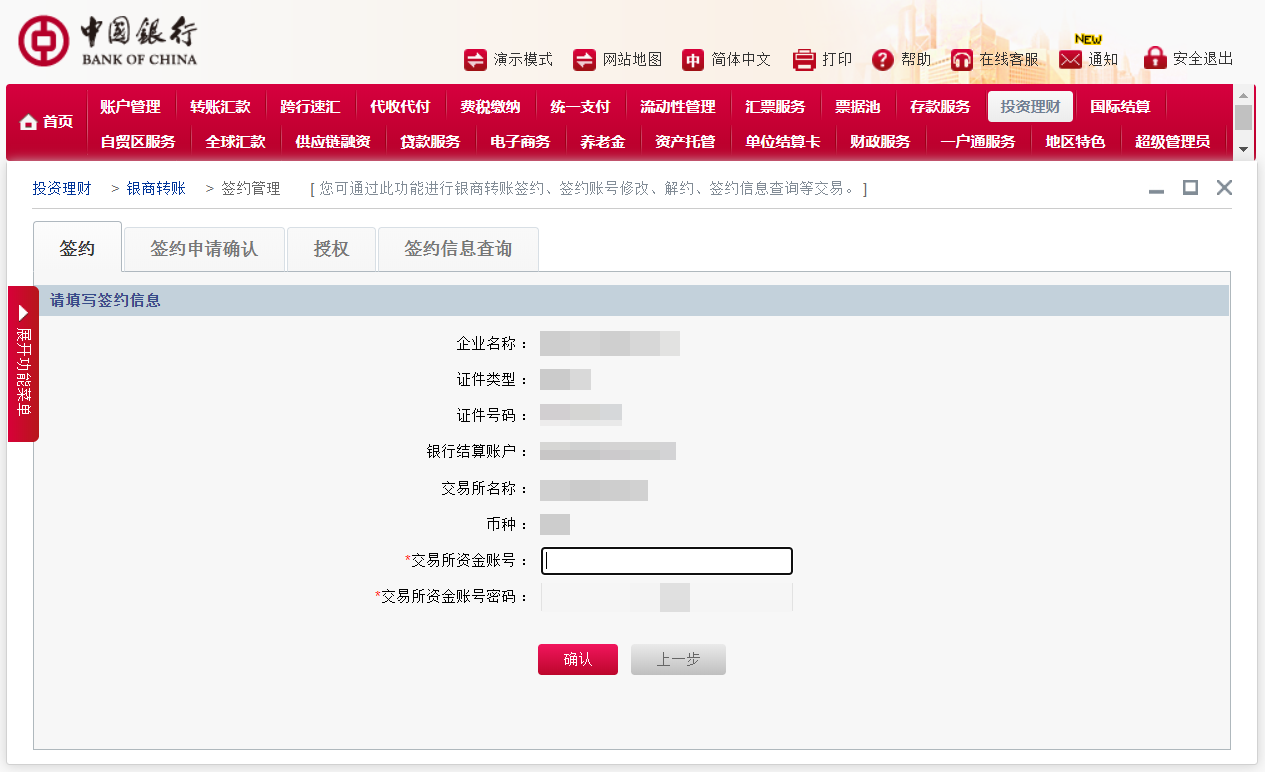Open the 签约信息查询 tab

458,249
